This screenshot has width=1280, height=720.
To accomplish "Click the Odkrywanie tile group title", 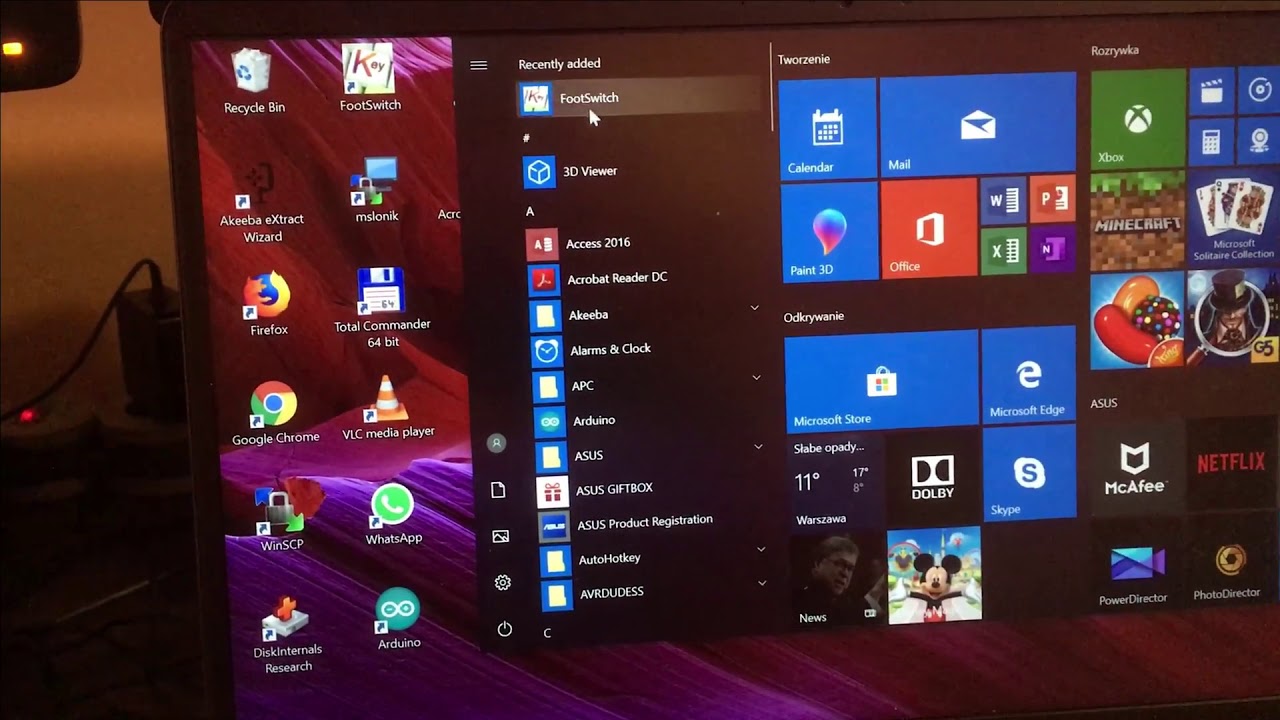I will pyautogui.click(x=814, y=316).
